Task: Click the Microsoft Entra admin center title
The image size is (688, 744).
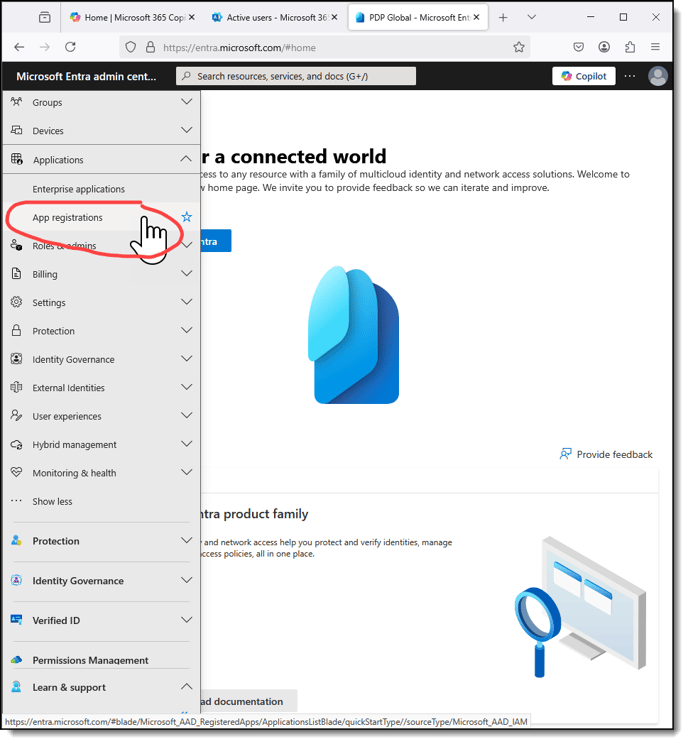Action: [86, 76]
